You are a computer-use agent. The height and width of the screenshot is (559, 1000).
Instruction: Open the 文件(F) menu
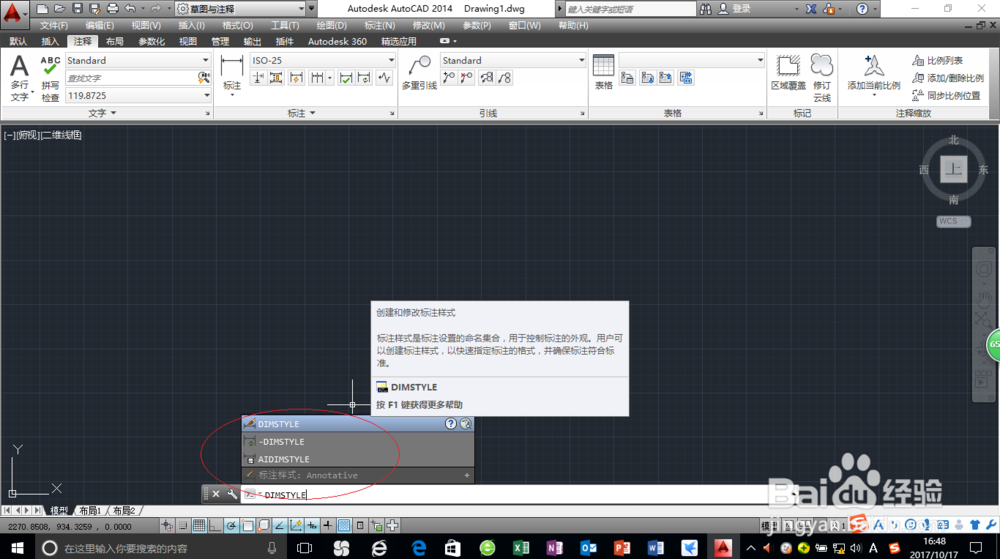54,25
